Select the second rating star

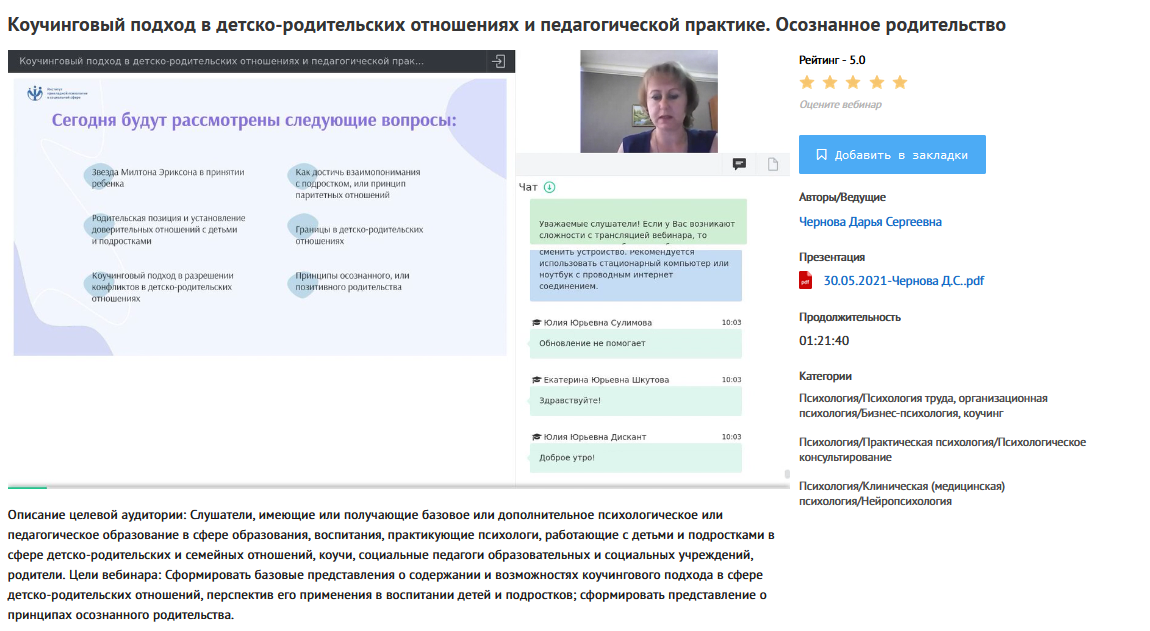point(830,82)
